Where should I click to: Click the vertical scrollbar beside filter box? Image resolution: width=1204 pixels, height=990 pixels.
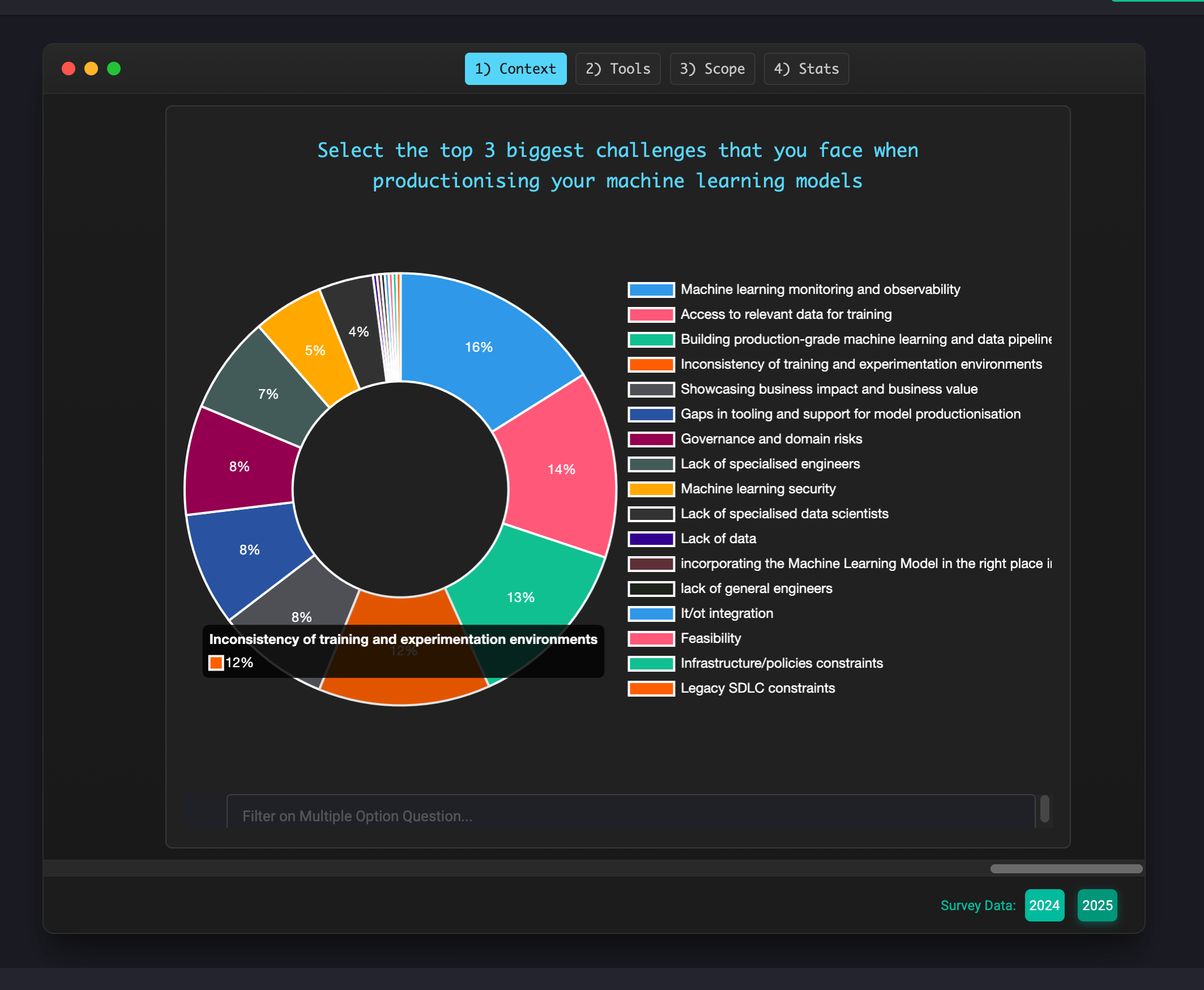(1044, 809)
